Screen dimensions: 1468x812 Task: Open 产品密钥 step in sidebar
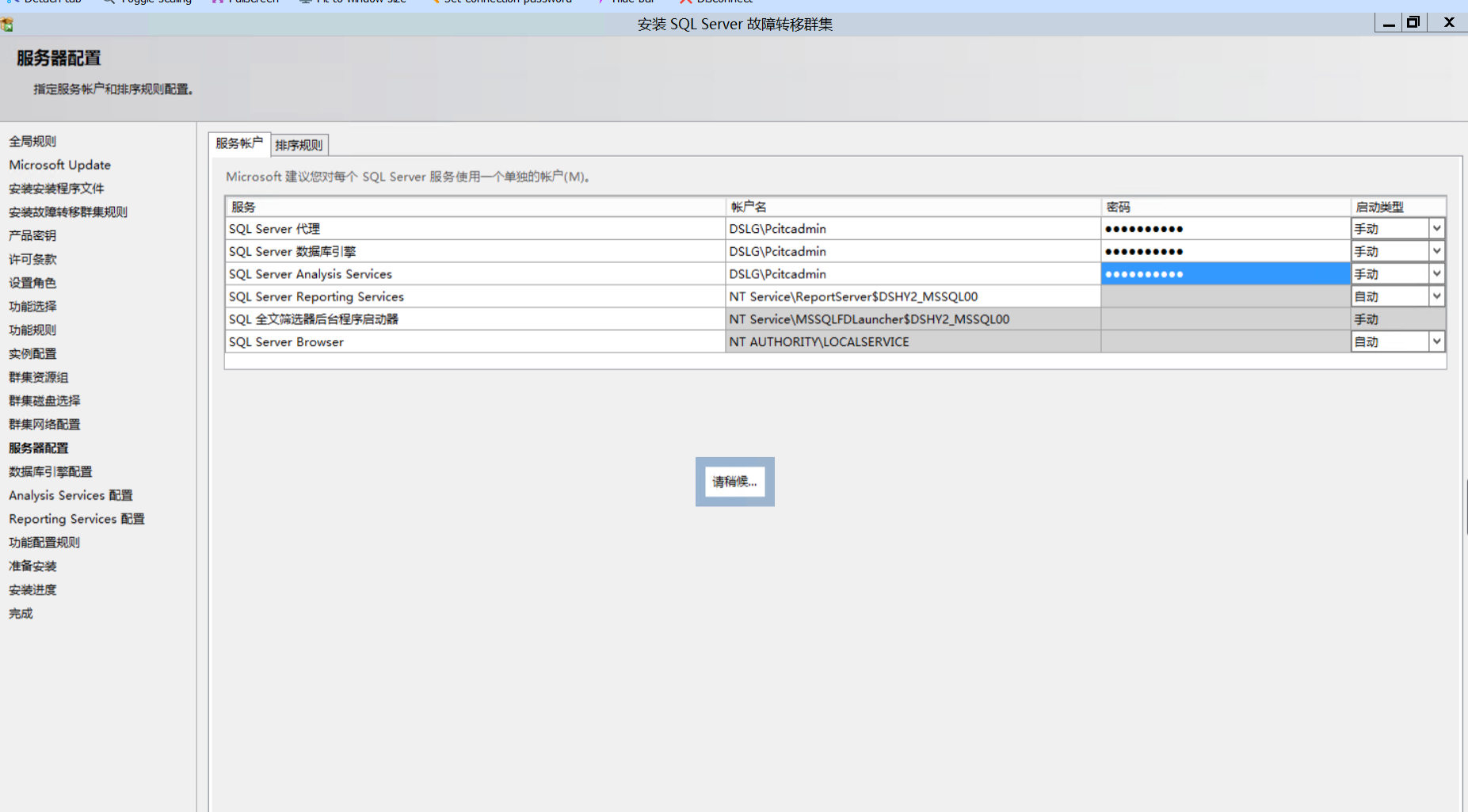coord(32,235)
